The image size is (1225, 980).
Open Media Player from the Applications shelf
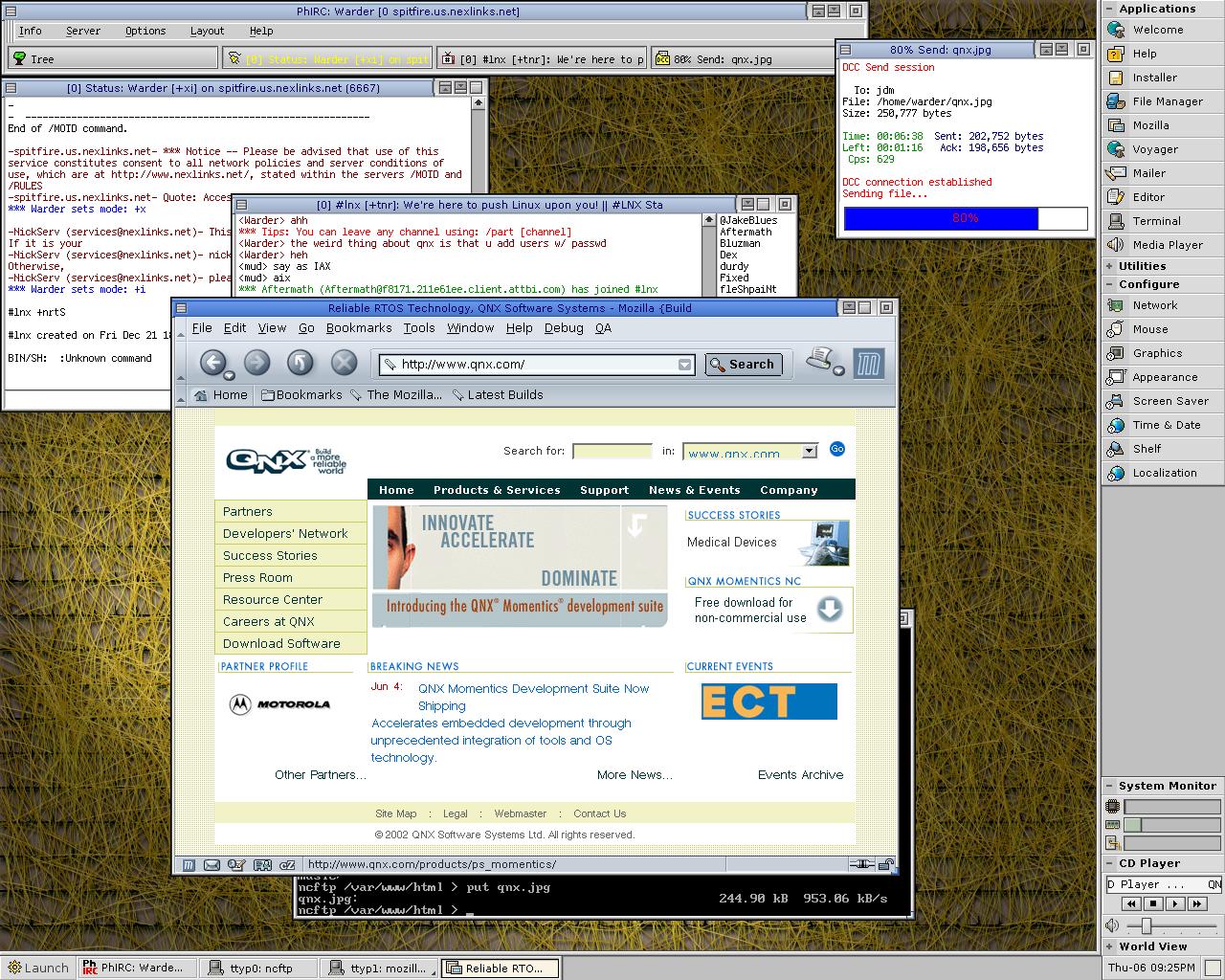click(1167, 245)
